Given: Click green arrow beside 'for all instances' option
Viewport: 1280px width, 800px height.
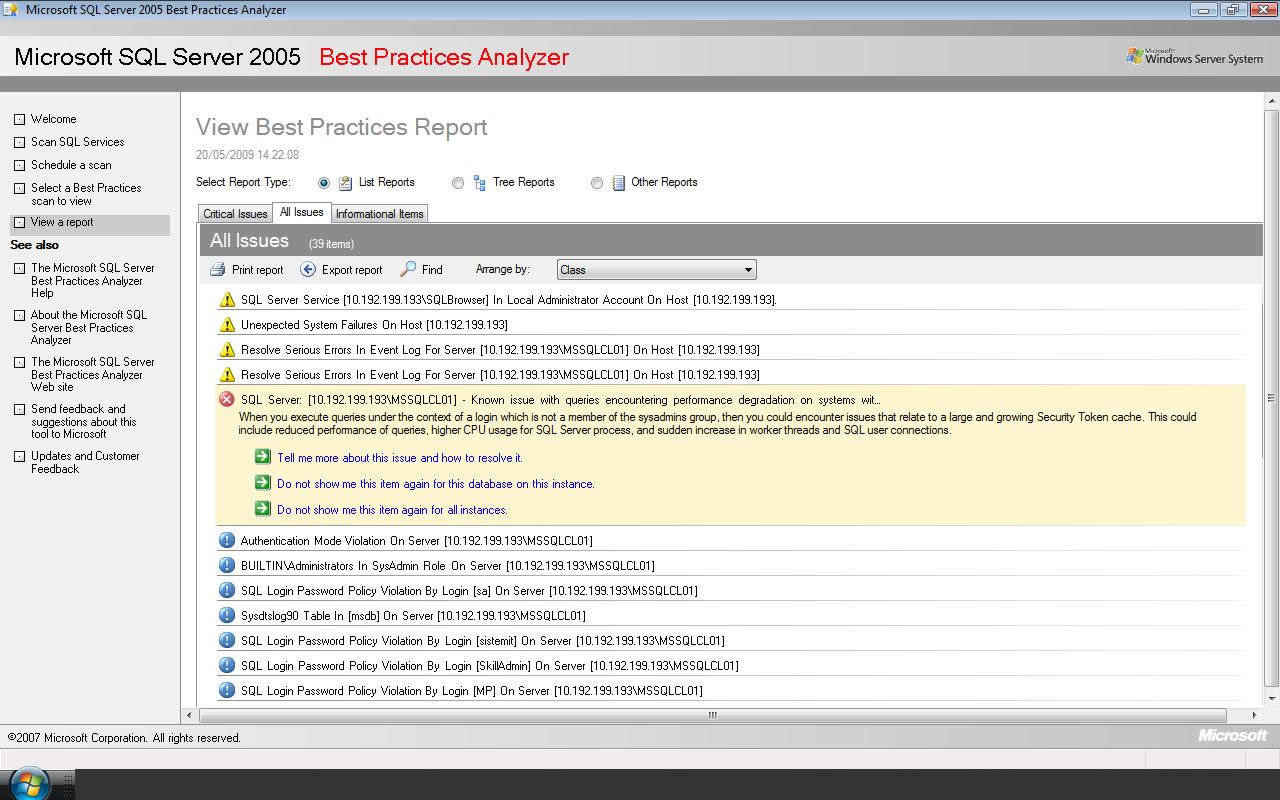Looking at the screenshot, I should click(262, 508).
